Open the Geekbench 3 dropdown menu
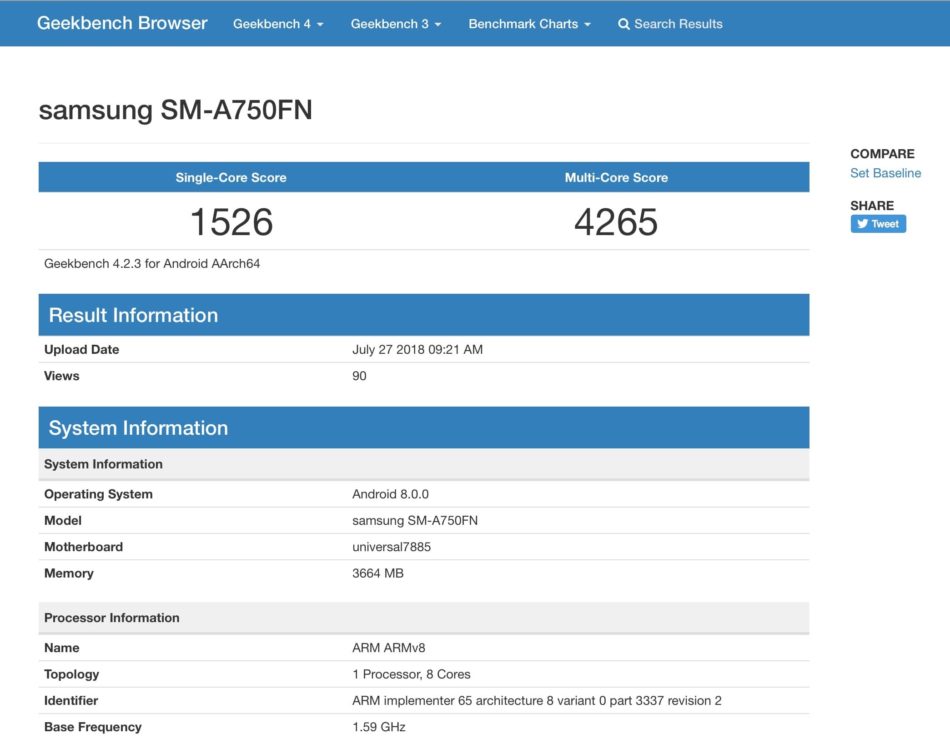The height and width of the screenshot is (744, 950). click(x=396, y=24)
